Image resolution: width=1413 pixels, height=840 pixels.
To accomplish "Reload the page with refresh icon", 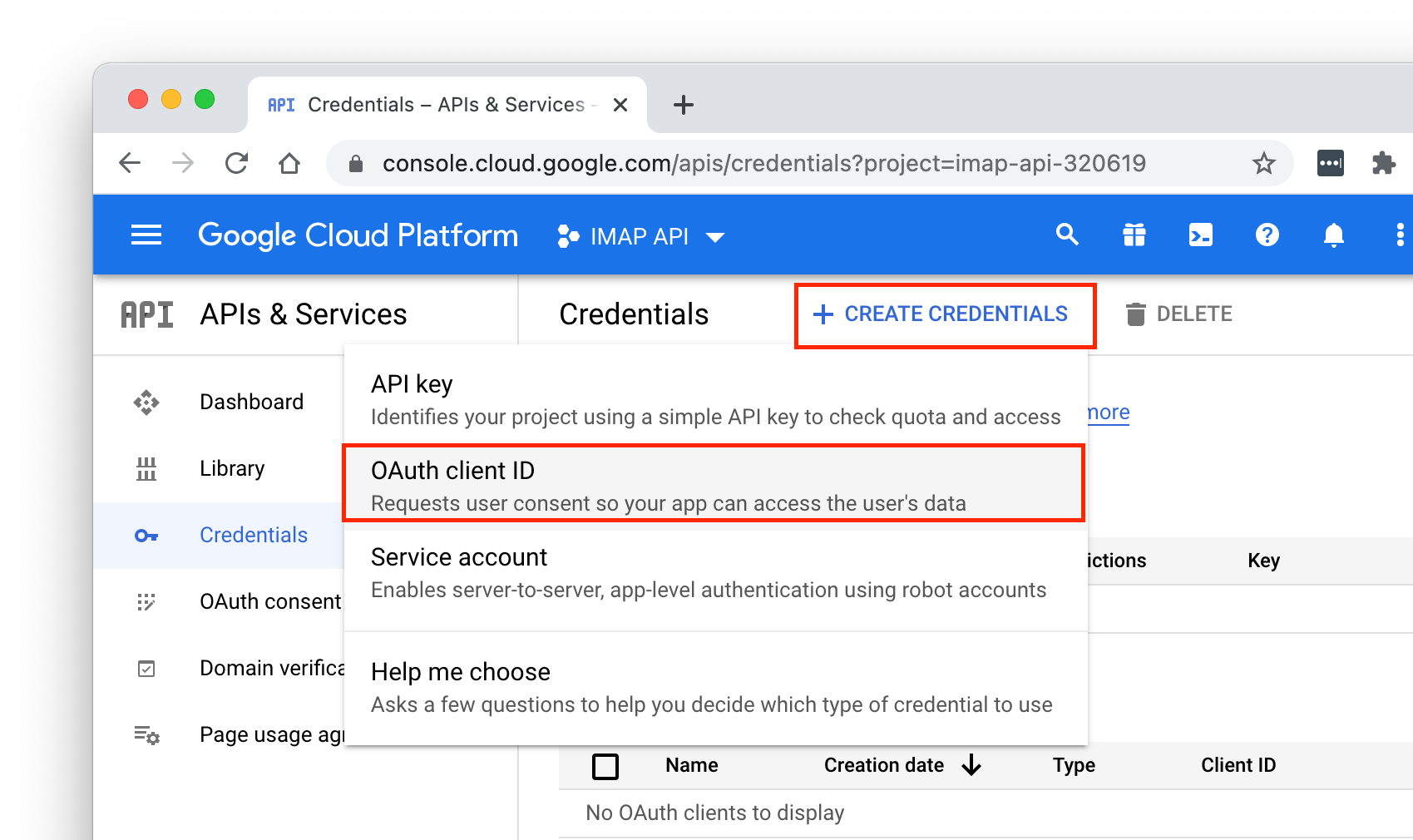I will tap(236, 163).
